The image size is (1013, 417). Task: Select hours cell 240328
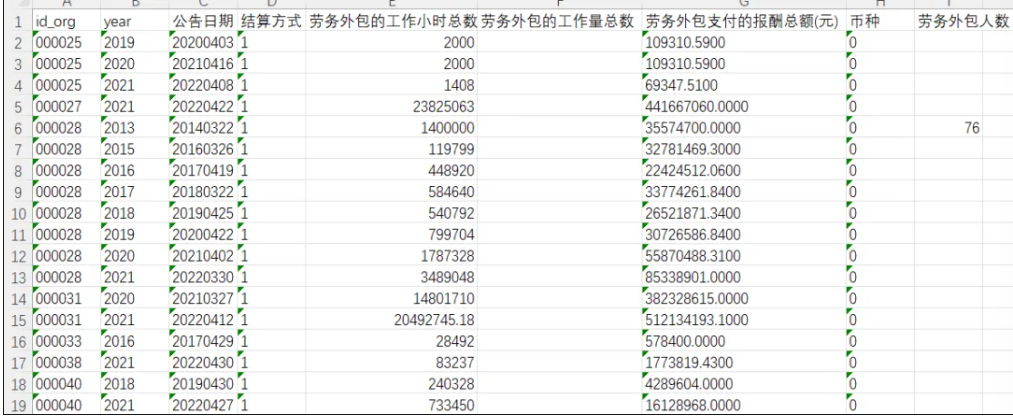coord(392,384)
